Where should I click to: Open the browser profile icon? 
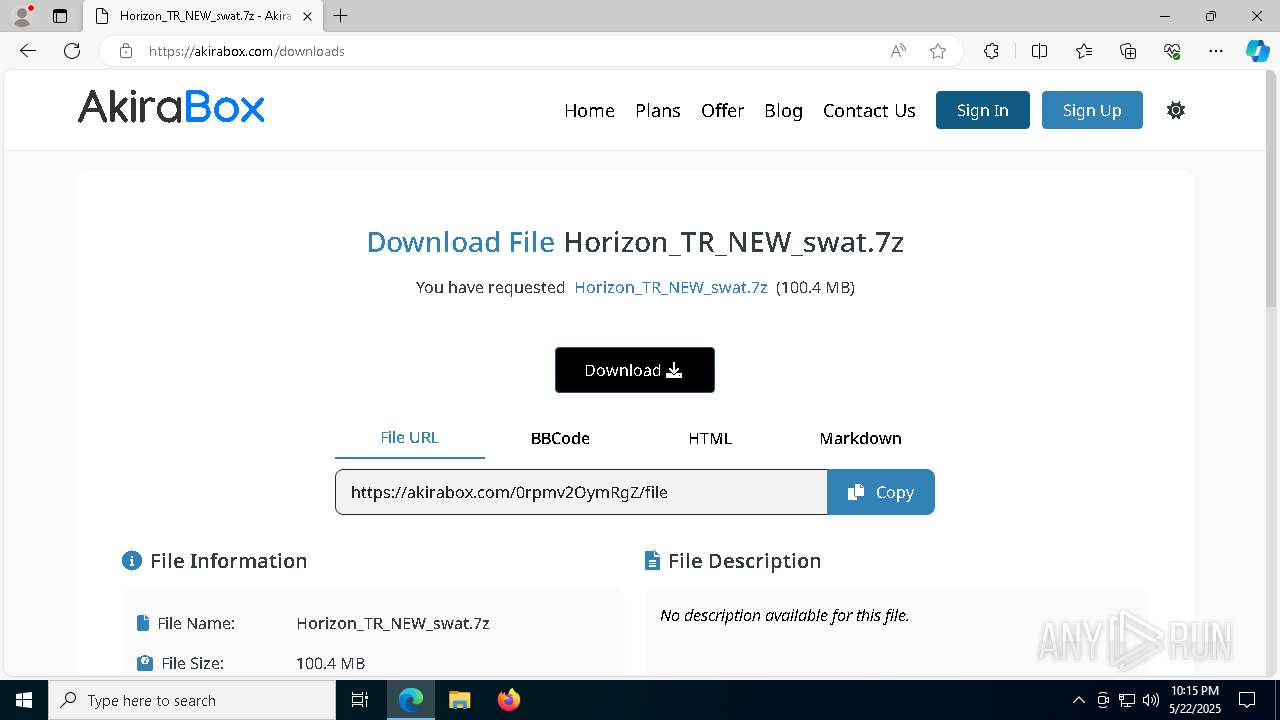(22, 16)
